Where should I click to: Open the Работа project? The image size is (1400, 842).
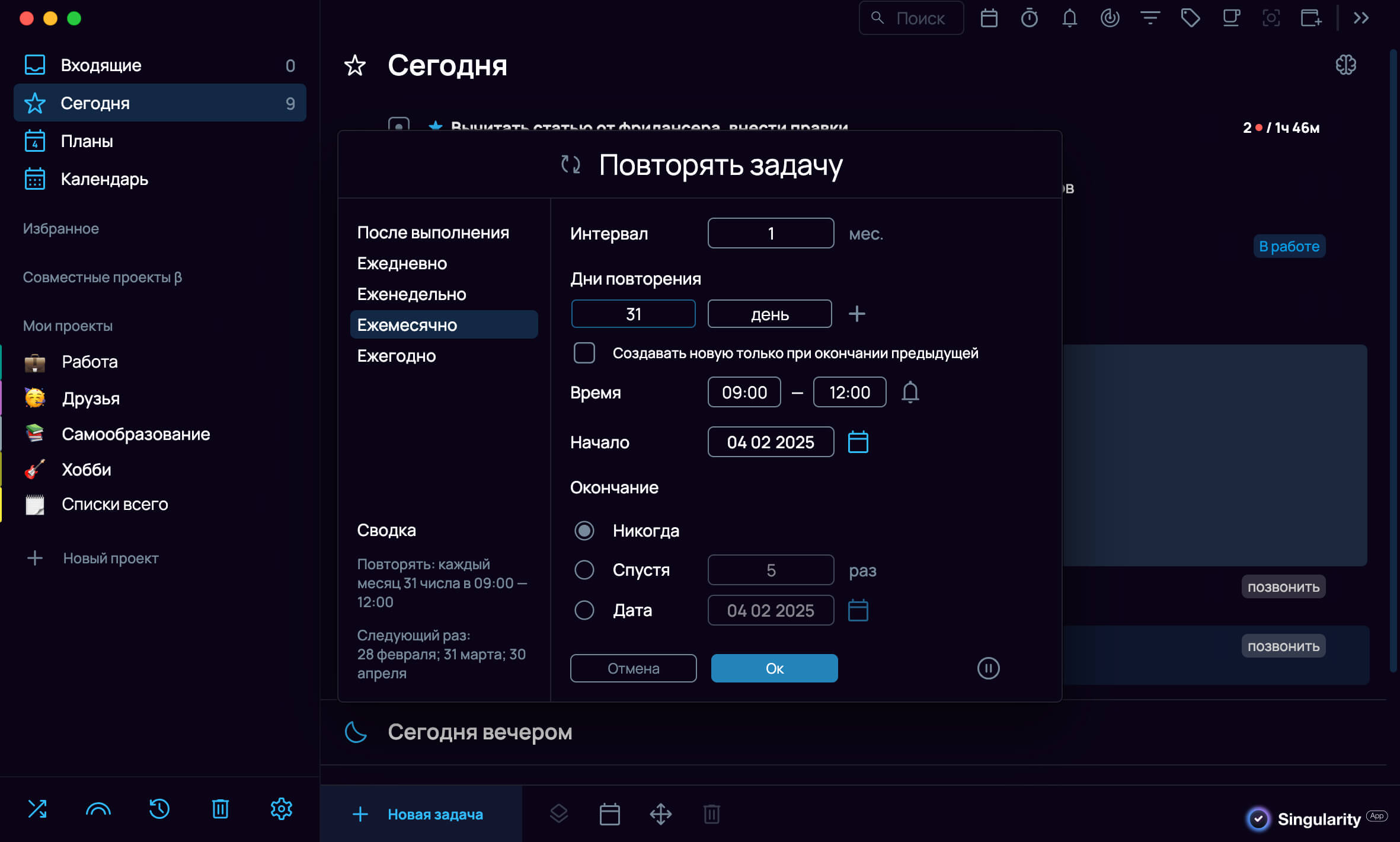tap(159, 362)
